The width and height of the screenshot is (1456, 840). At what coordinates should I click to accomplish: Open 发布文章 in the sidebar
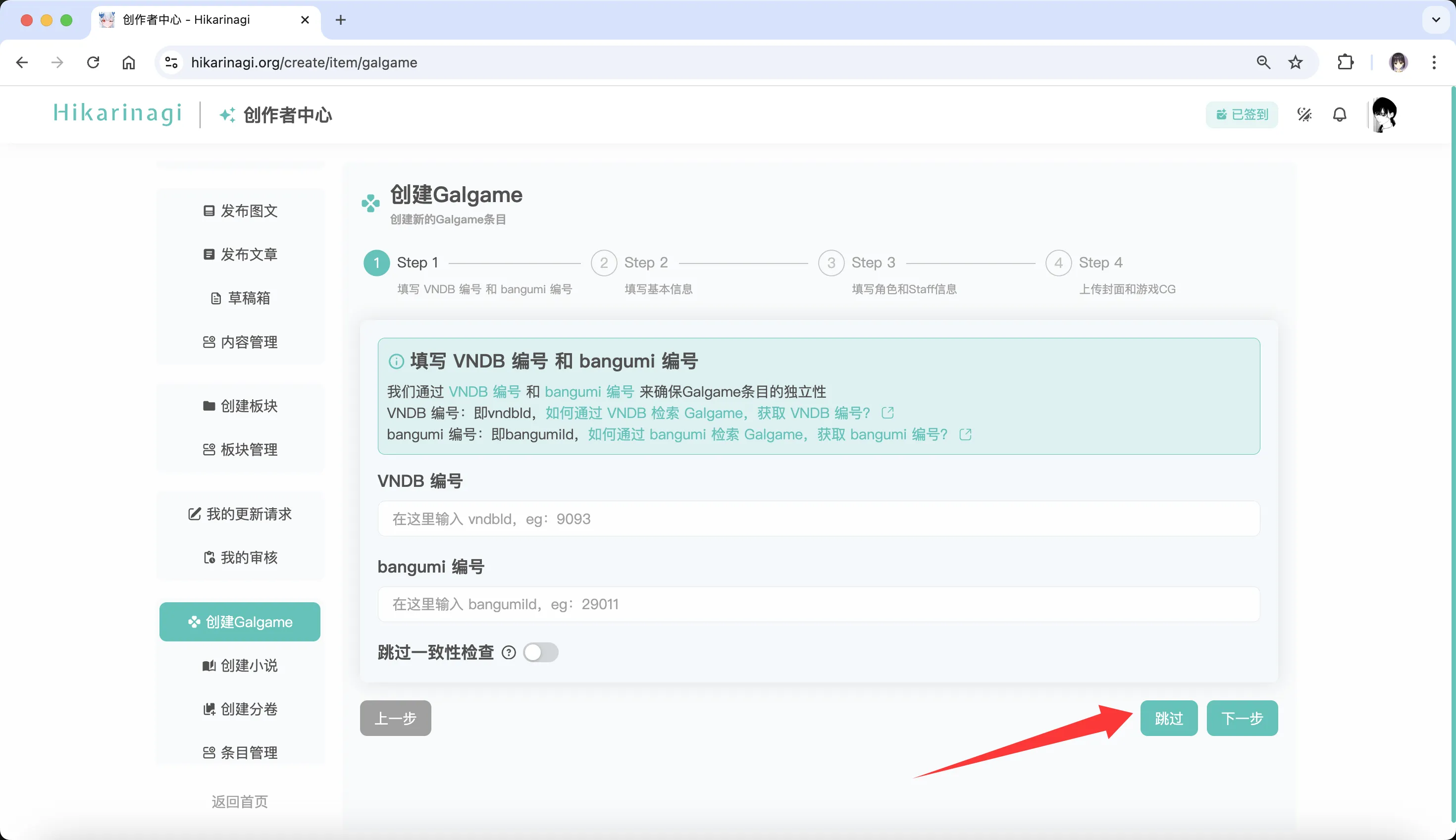click(240, 255)
